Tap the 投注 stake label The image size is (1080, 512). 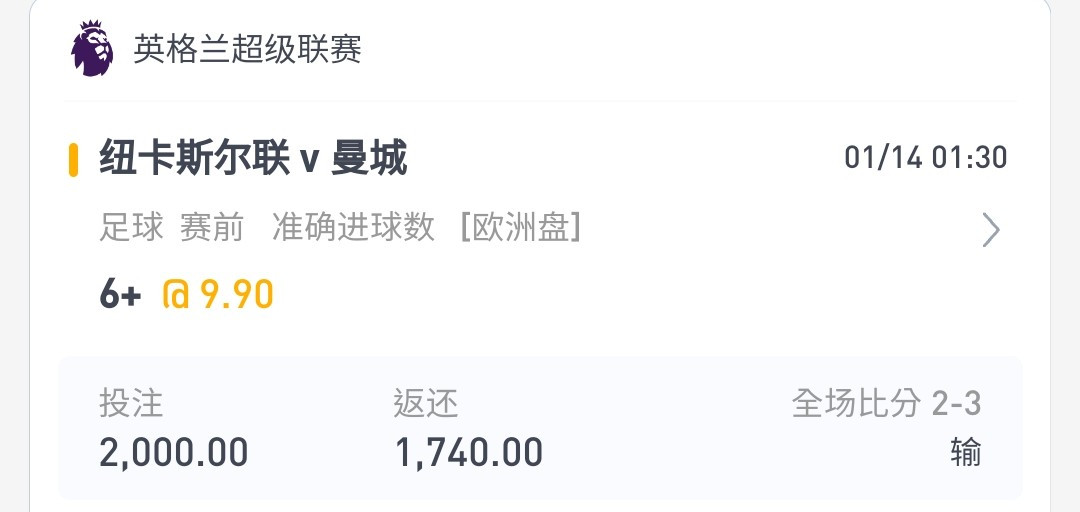(x=131, y=403)
